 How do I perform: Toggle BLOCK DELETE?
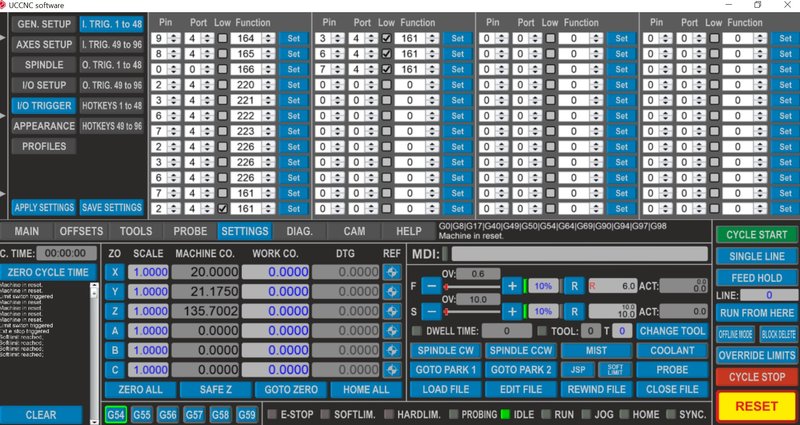coord(778,335)
